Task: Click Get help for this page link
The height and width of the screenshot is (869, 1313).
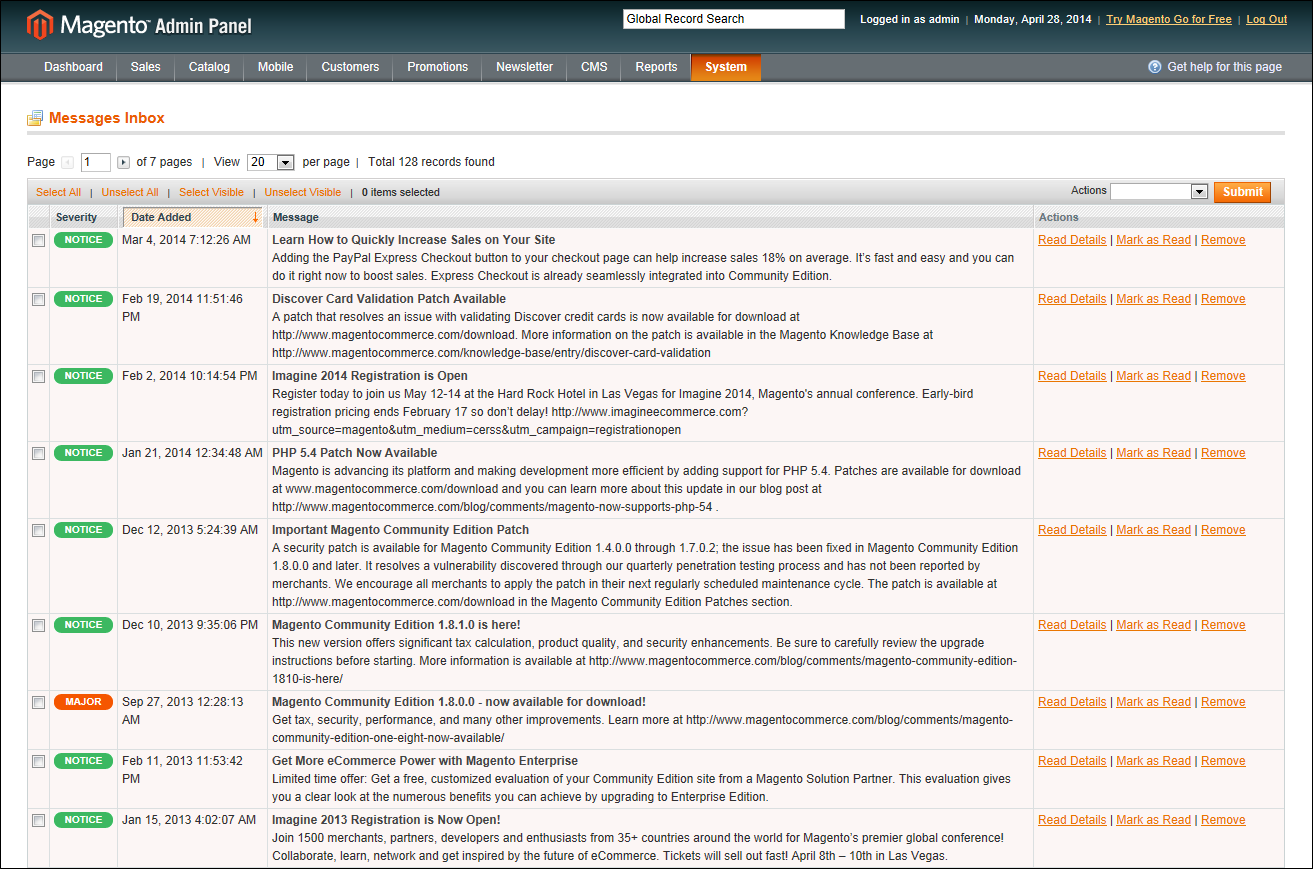Action: pyautogui.click(x=1225, y=67)
